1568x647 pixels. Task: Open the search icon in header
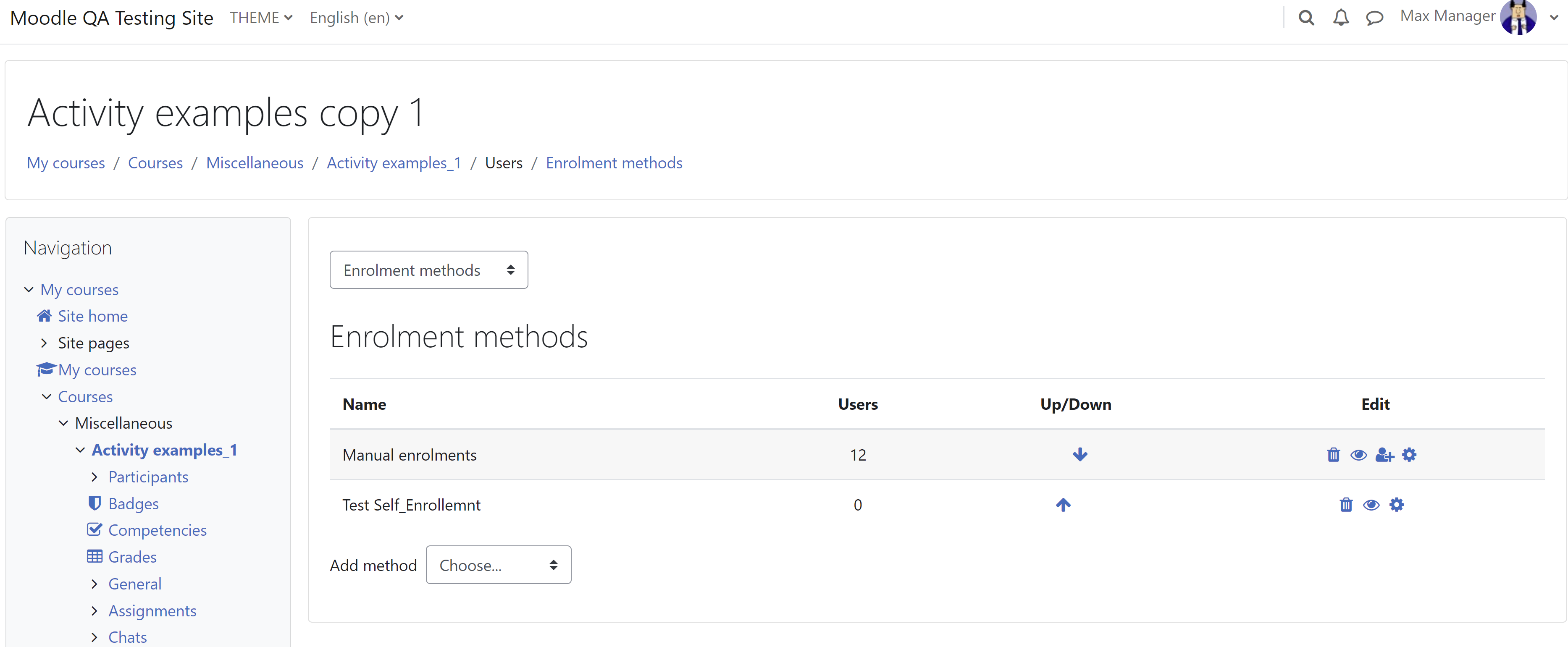click(x=1306, y=18)
